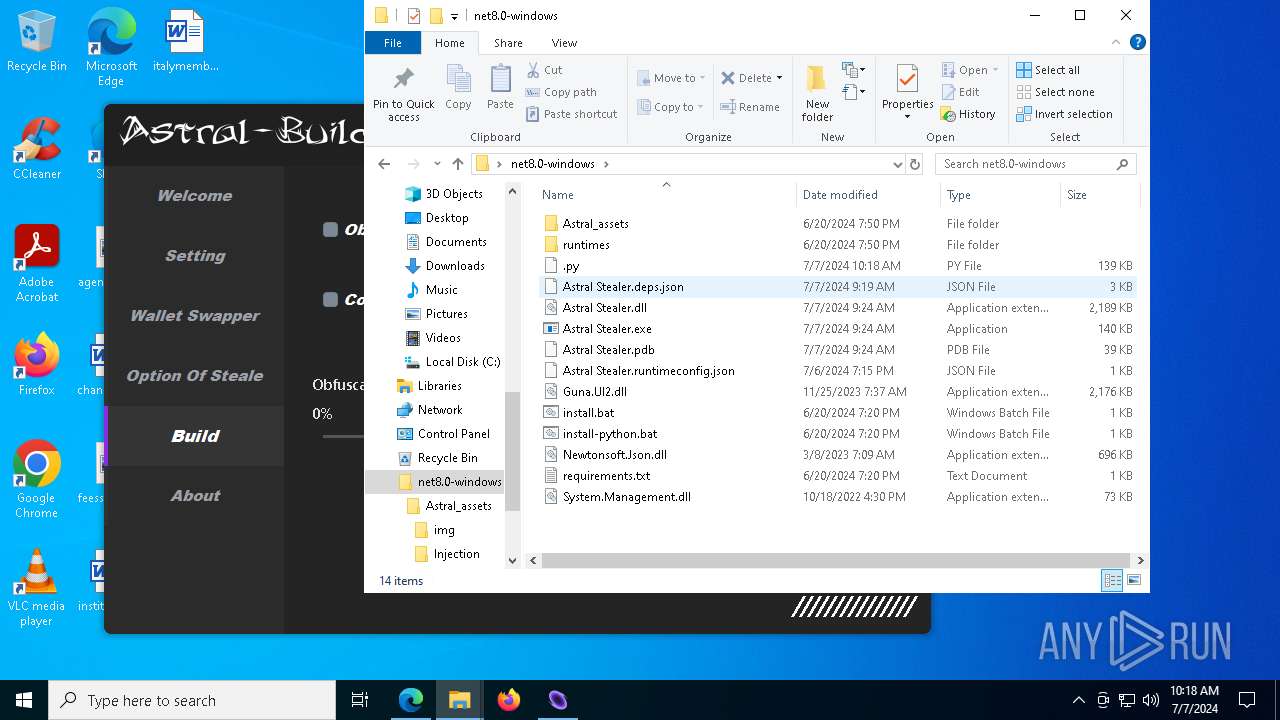Open Google Chrome desktop shortcut
This screenshot has width=1280, height=720.
pos(37,480)
